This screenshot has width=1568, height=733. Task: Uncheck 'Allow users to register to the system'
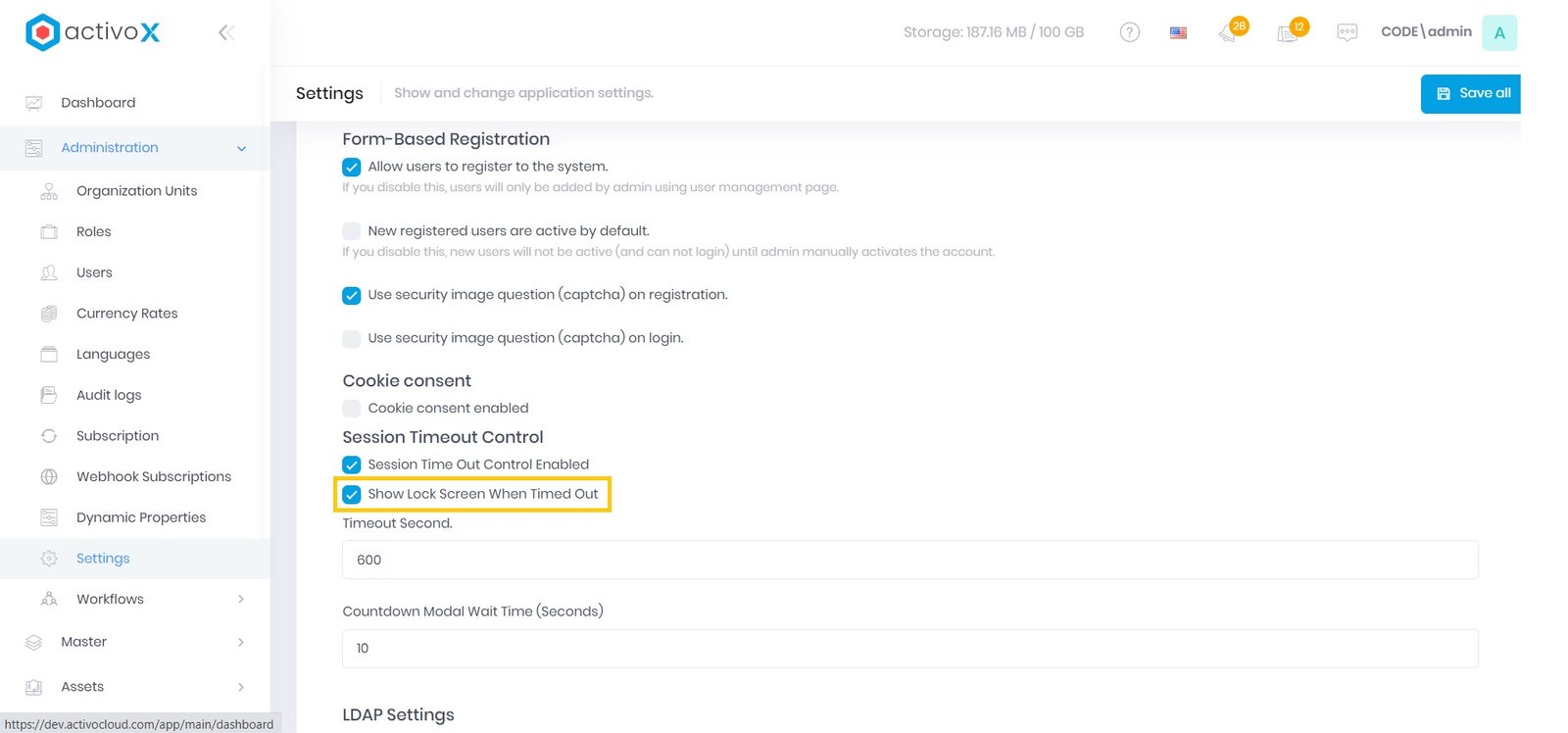(x=352, y=168)
